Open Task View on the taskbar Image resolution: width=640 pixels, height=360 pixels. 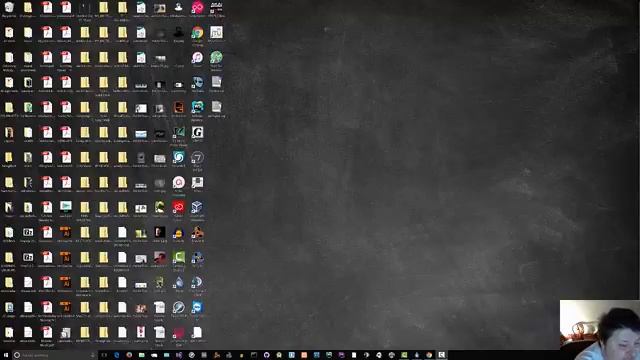104,355
